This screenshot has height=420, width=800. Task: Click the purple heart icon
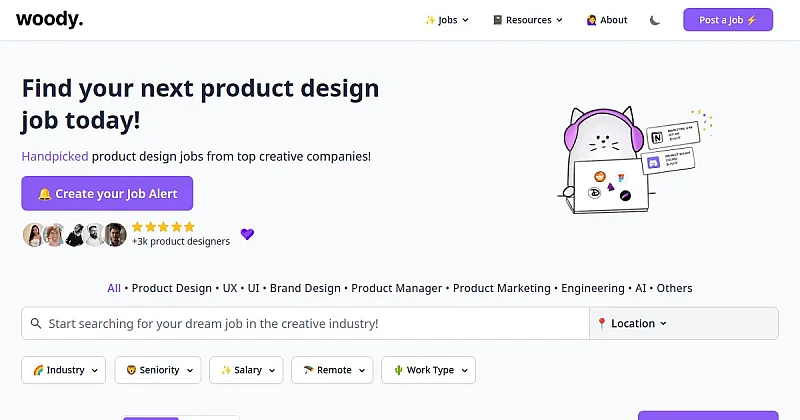pos(247,234)
